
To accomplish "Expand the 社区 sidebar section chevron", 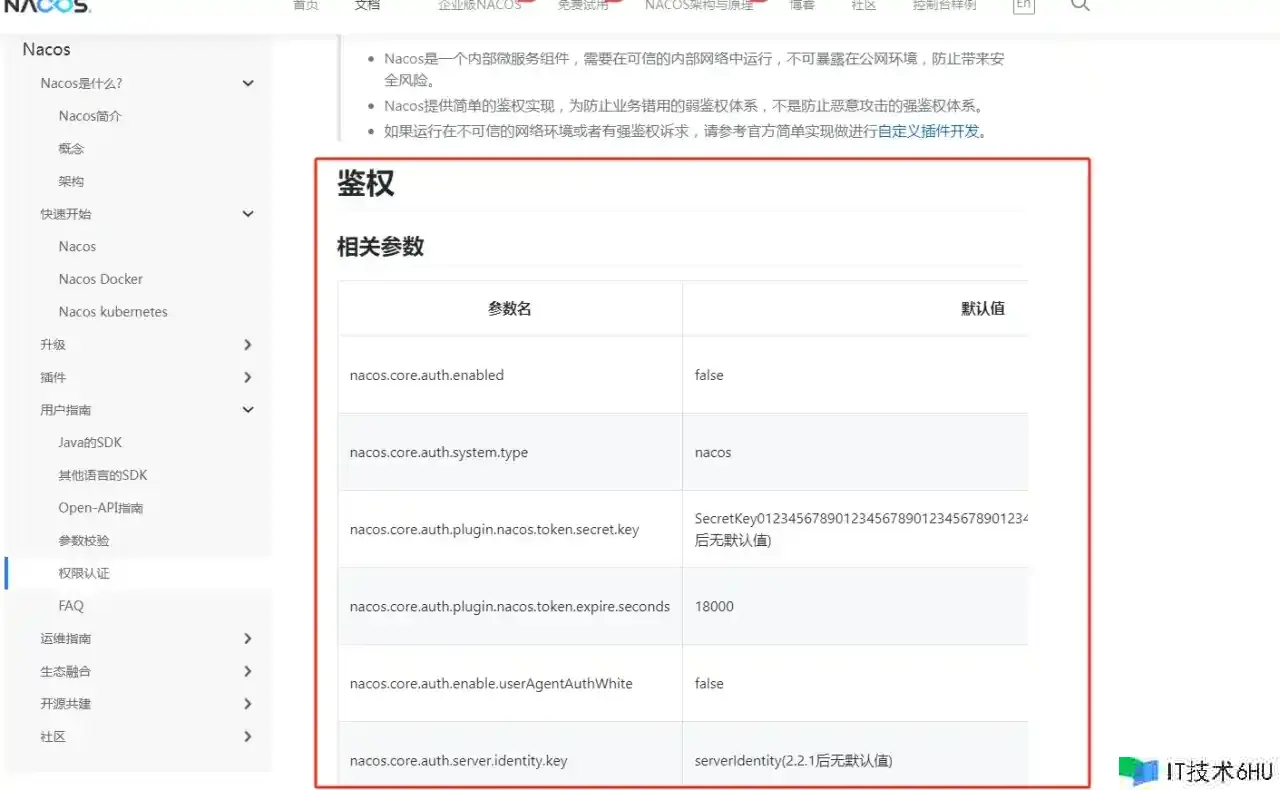I will coord(248,737).
